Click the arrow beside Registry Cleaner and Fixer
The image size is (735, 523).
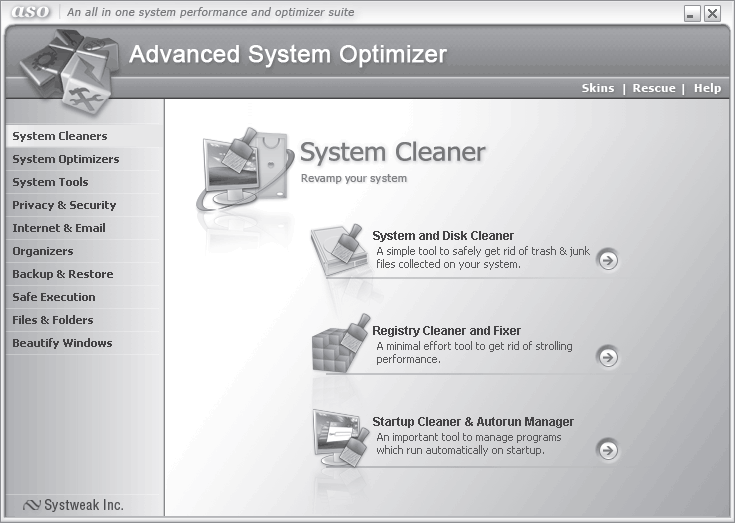pos(607,356)
